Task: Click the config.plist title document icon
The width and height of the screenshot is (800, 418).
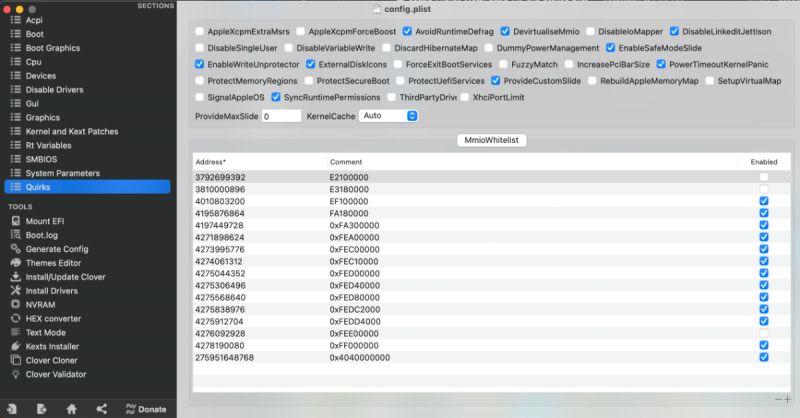Action: click(x=377, y=9)
